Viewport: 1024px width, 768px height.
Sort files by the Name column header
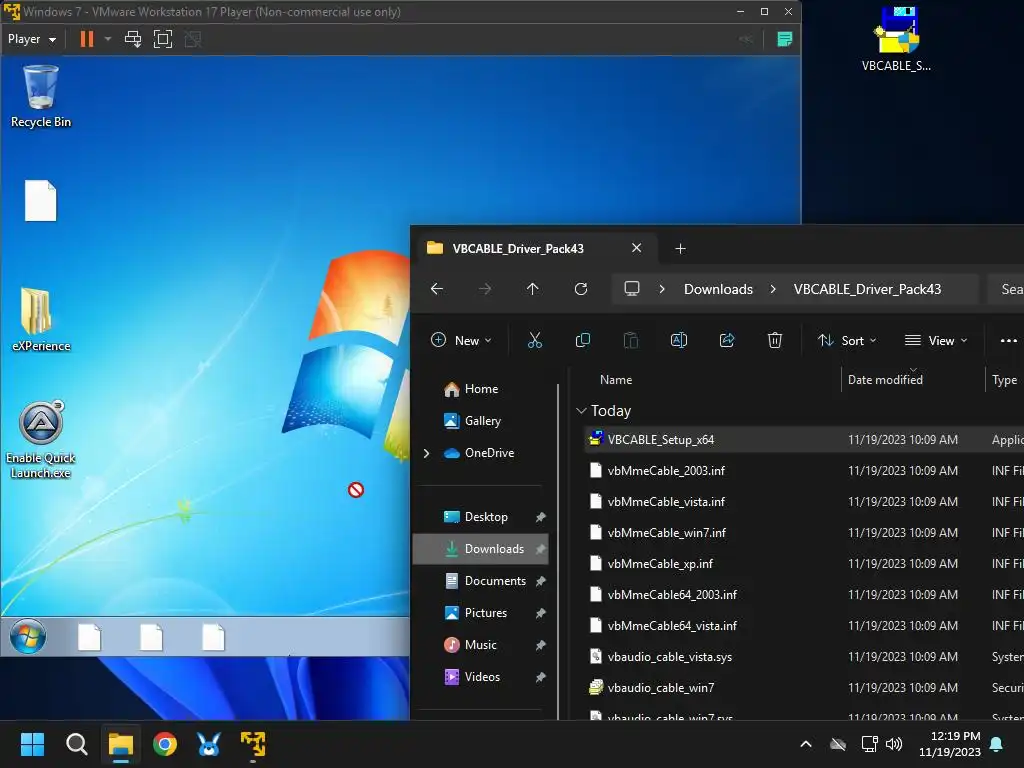[x=616, y=380]
